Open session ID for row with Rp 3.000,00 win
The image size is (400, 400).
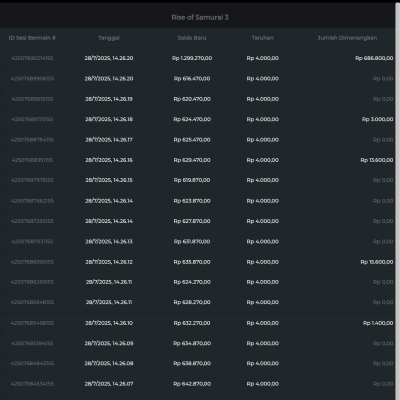[x=32, y=119]
